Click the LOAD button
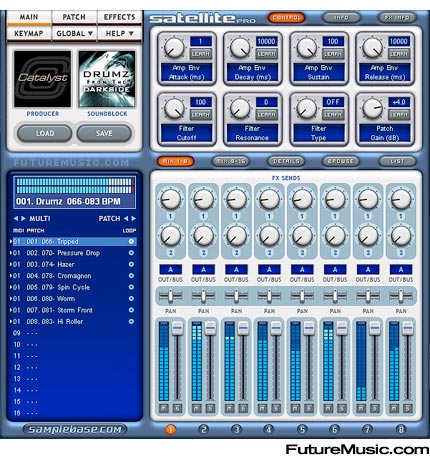The width and height of the screenshot is (430, 465). click(x=45, y=133)
